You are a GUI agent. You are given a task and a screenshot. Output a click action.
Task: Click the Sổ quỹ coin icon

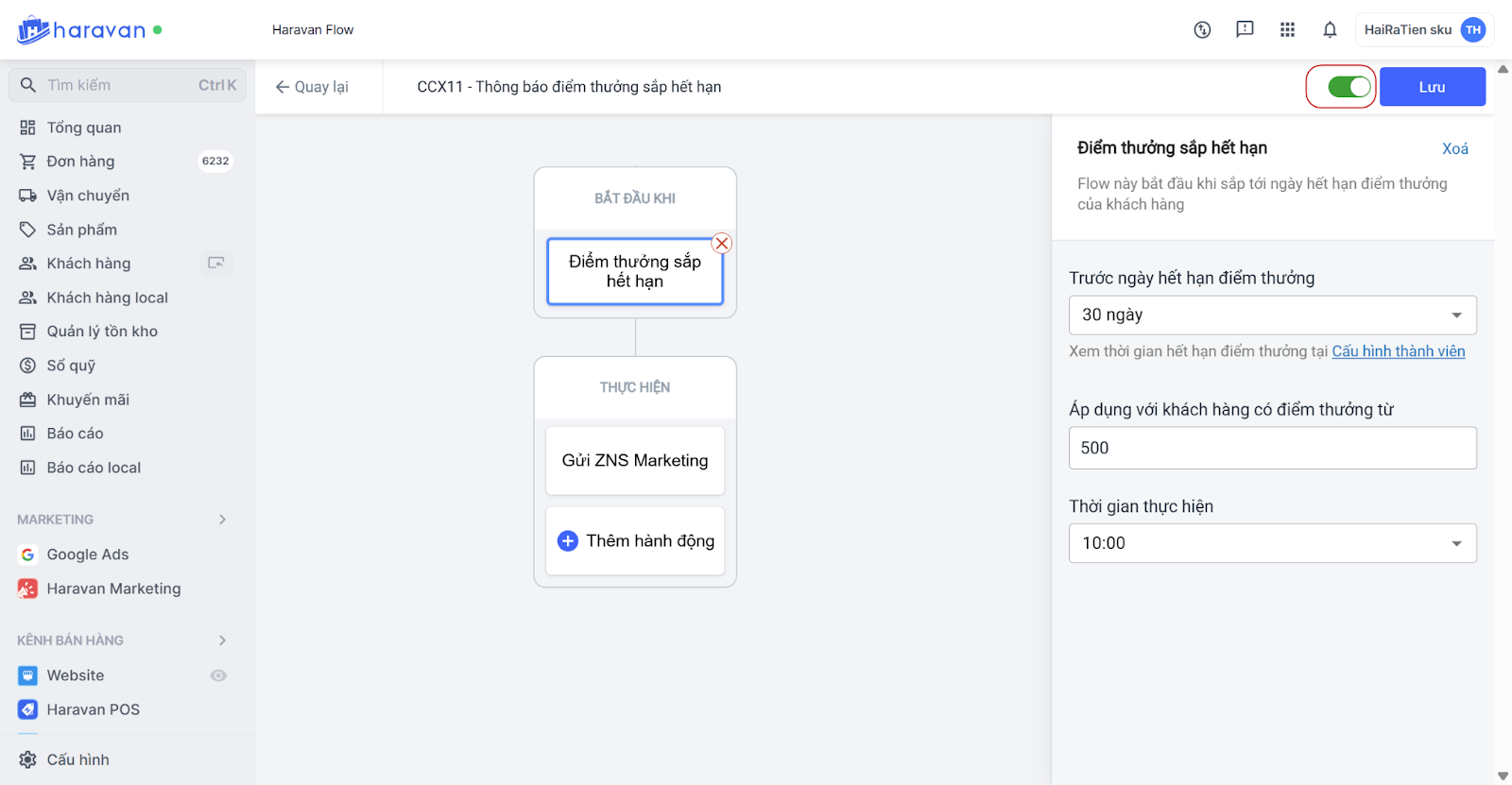pos(27,366)
